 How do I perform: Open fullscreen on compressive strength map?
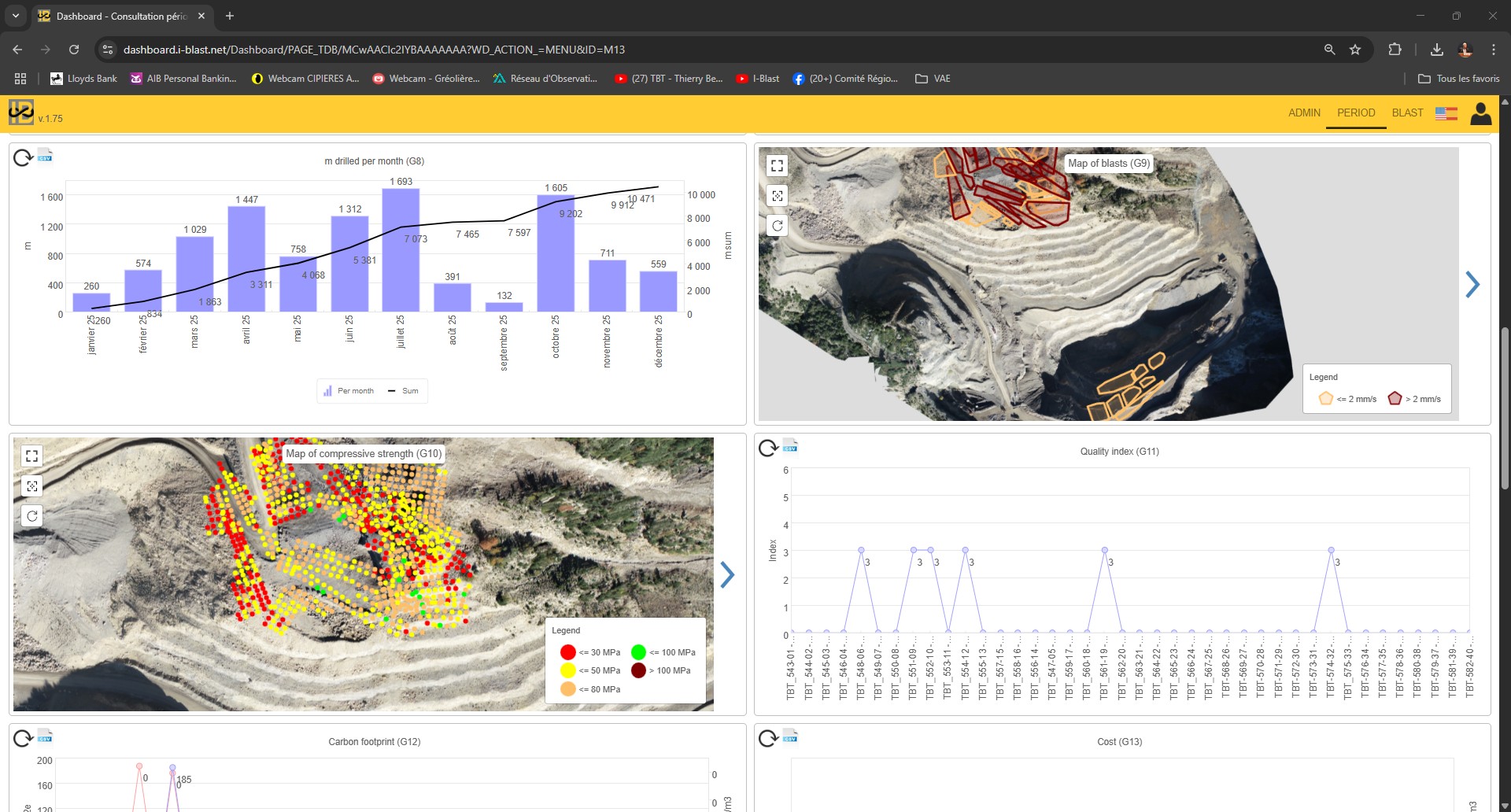pyautogui.click(x=31, y=456)
